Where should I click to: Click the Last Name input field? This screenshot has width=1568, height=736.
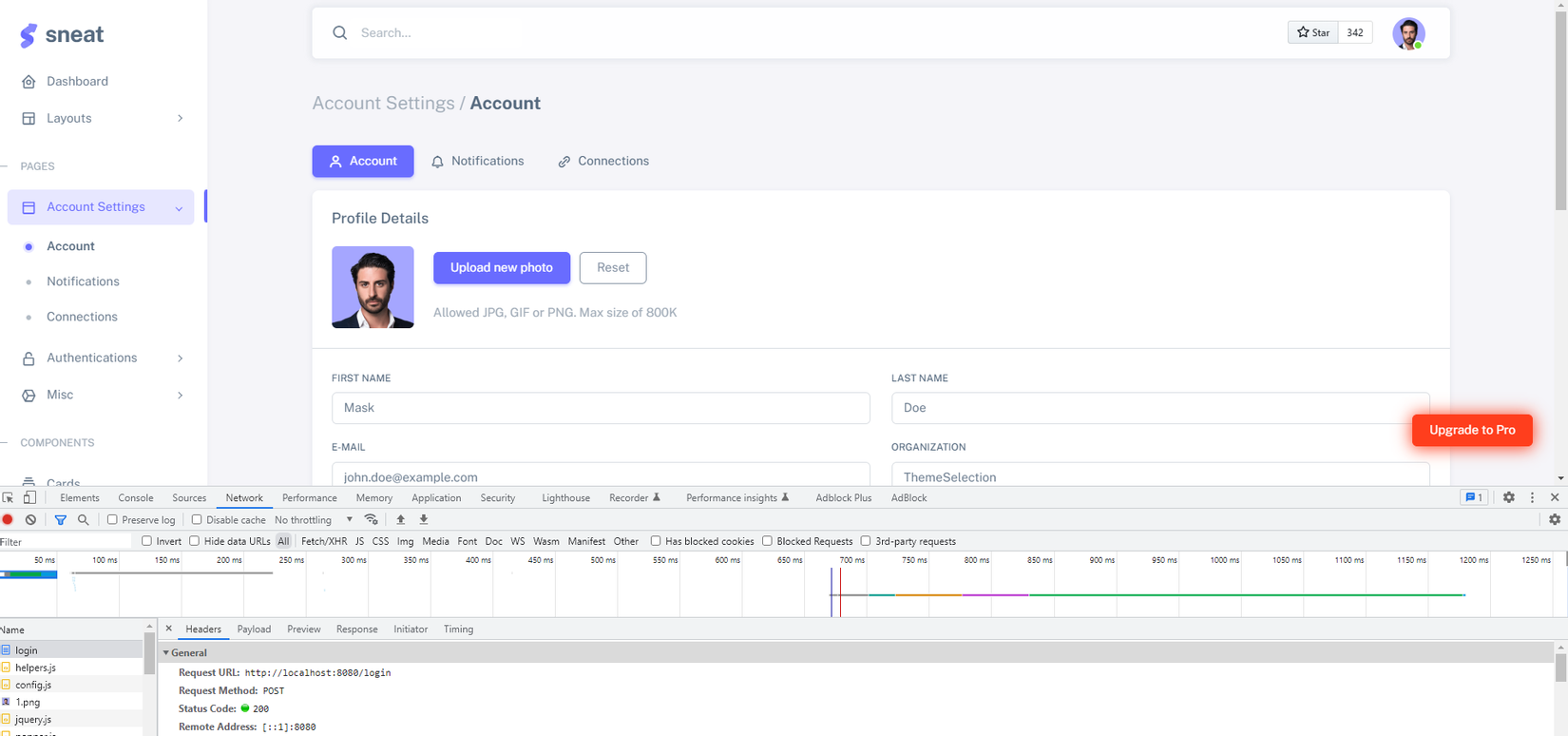coord(1160,408)
